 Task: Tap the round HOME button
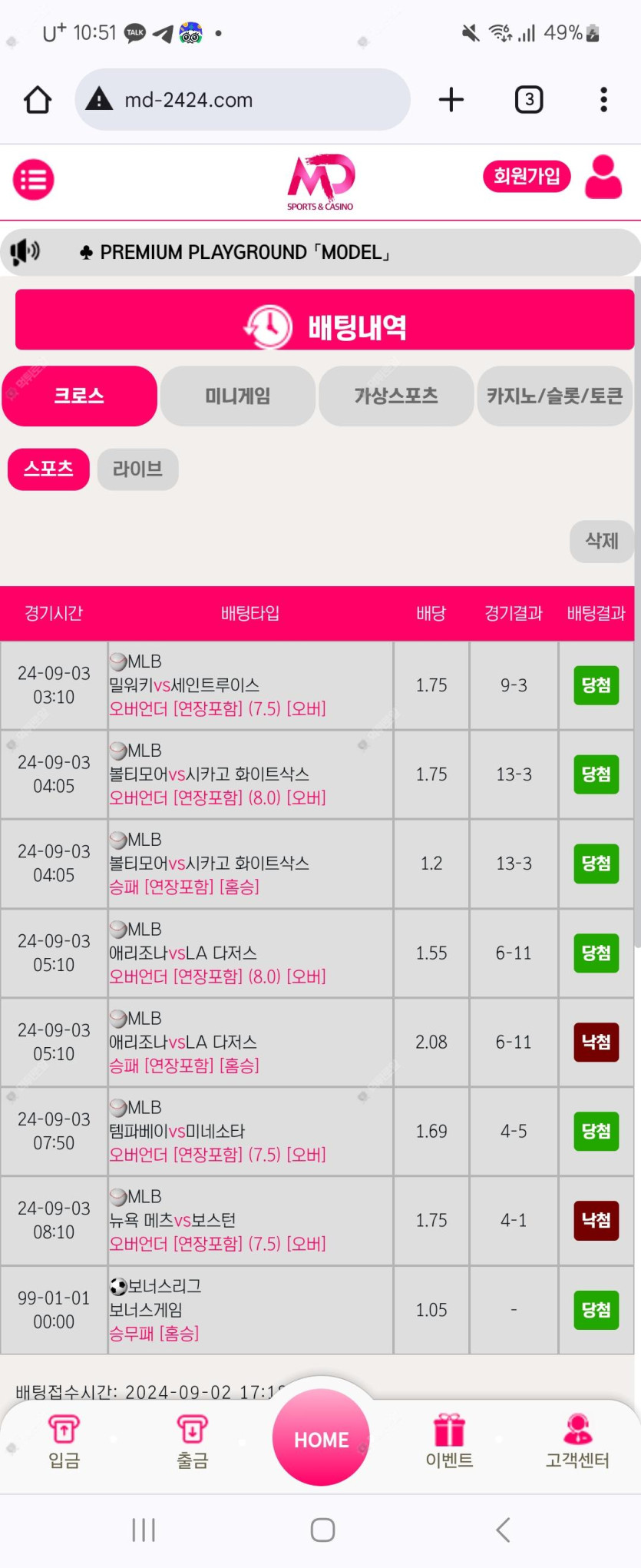coord(321,1437)
